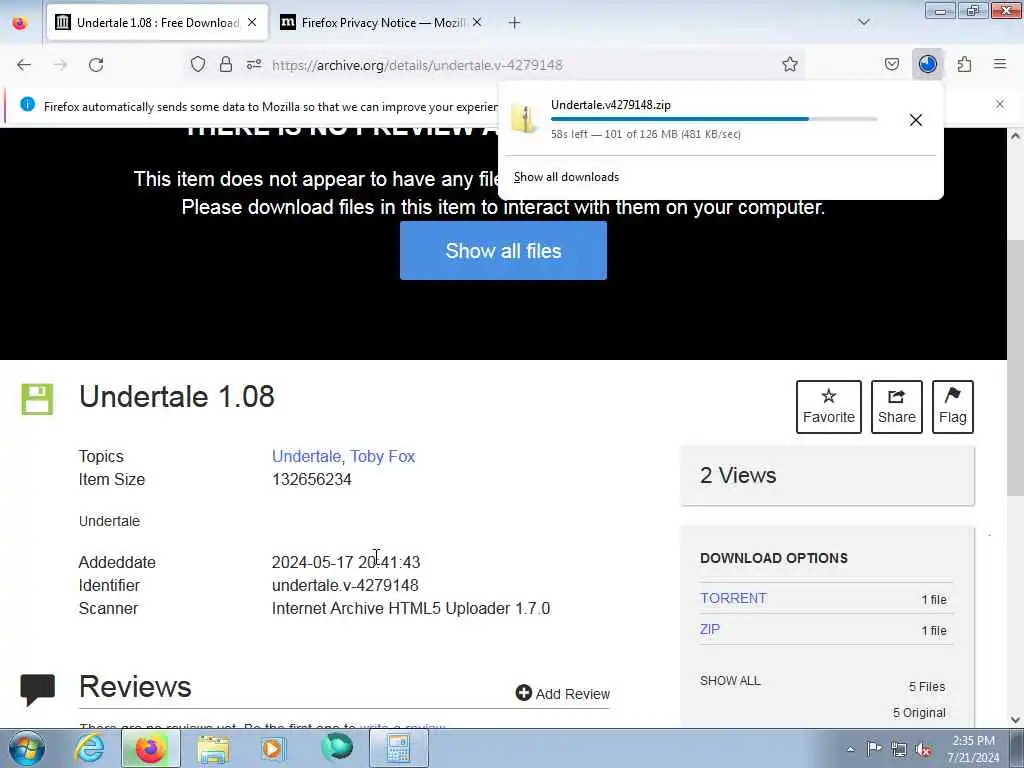The height and width of the screenshot is (768, 1024).
Task: Open a new tab with plus button
Action: (515, 23)
